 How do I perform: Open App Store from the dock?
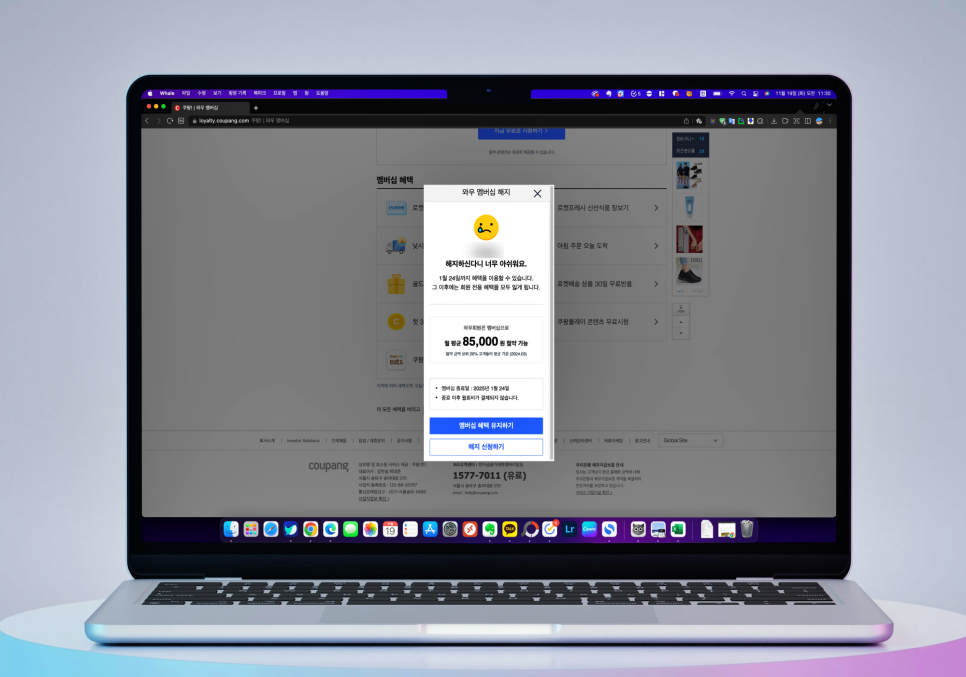[430, 529]
